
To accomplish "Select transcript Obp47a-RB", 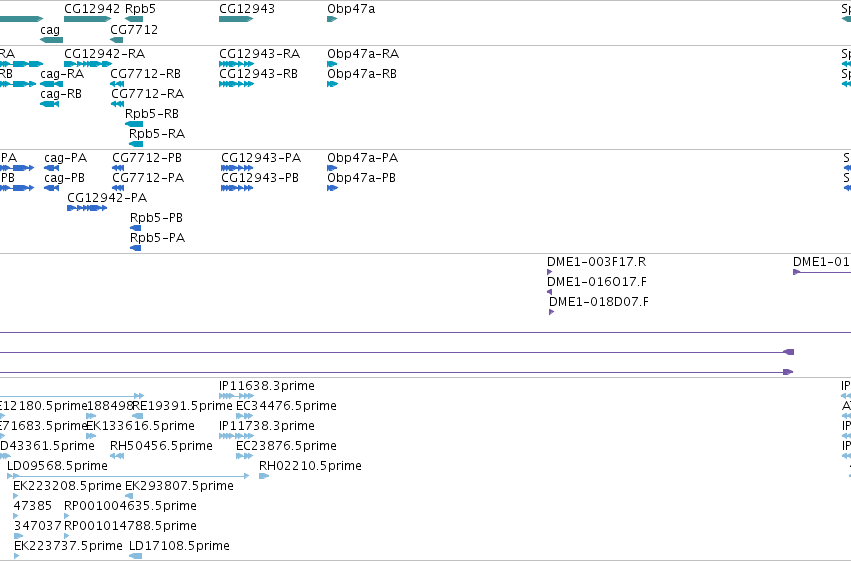I will (332, 84).
